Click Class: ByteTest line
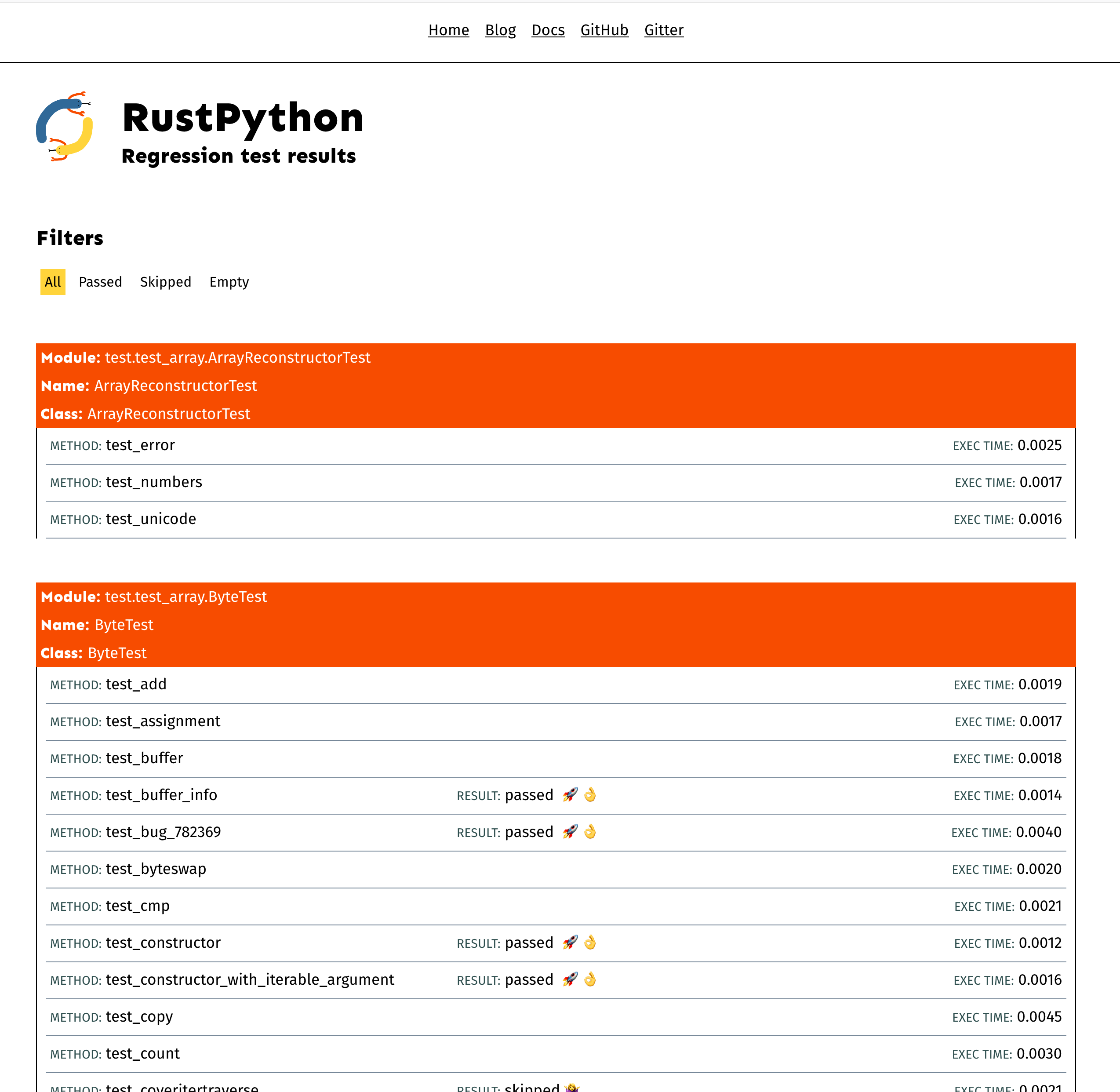The height and width of the screenshot is (1092, 1120). pyautogui.click(x=94, y=653)
